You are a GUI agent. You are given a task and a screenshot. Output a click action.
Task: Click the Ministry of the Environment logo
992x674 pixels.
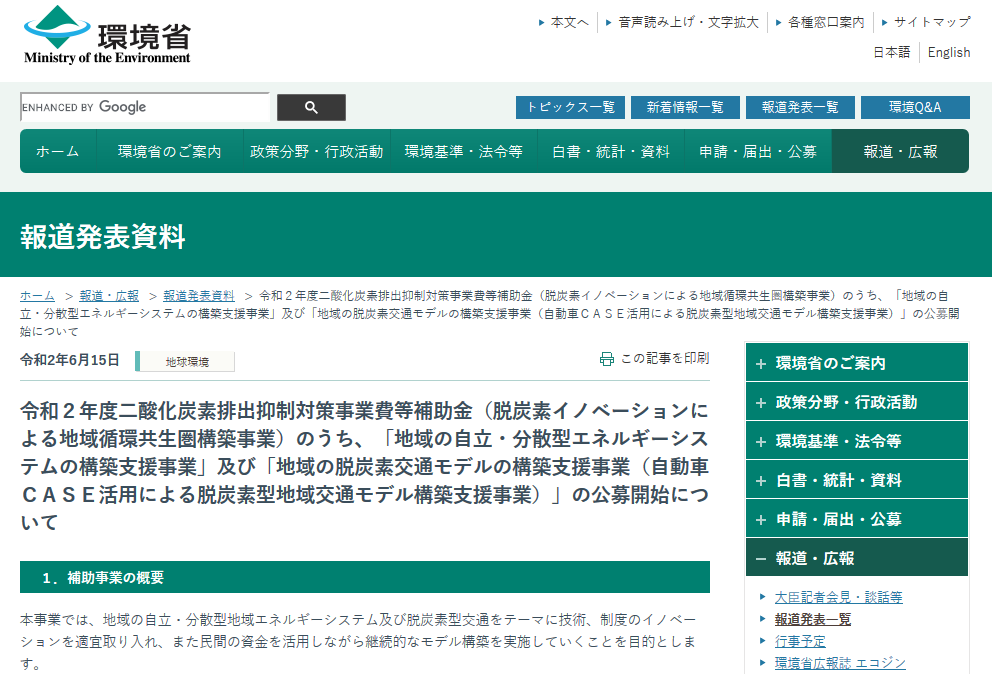[x=107, y=36]
